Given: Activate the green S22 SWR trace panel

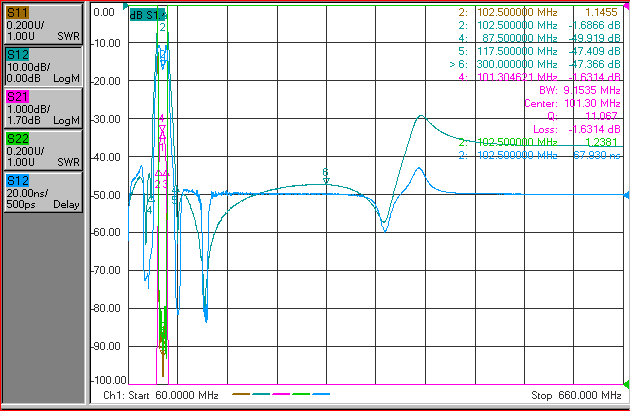Looking at the screenshot, I should pos(43,150).
